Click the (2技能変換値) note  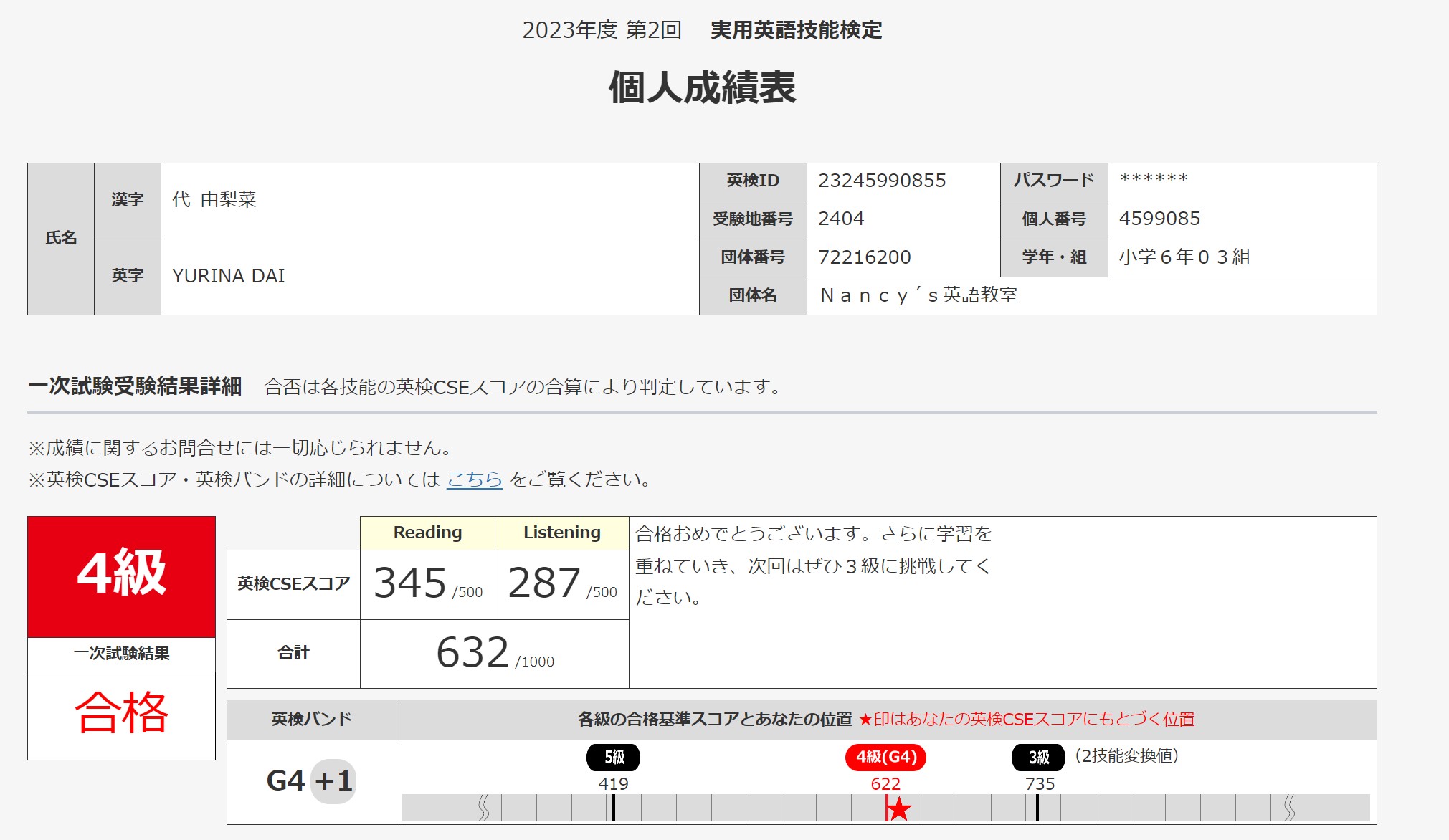coord(1126,756)
